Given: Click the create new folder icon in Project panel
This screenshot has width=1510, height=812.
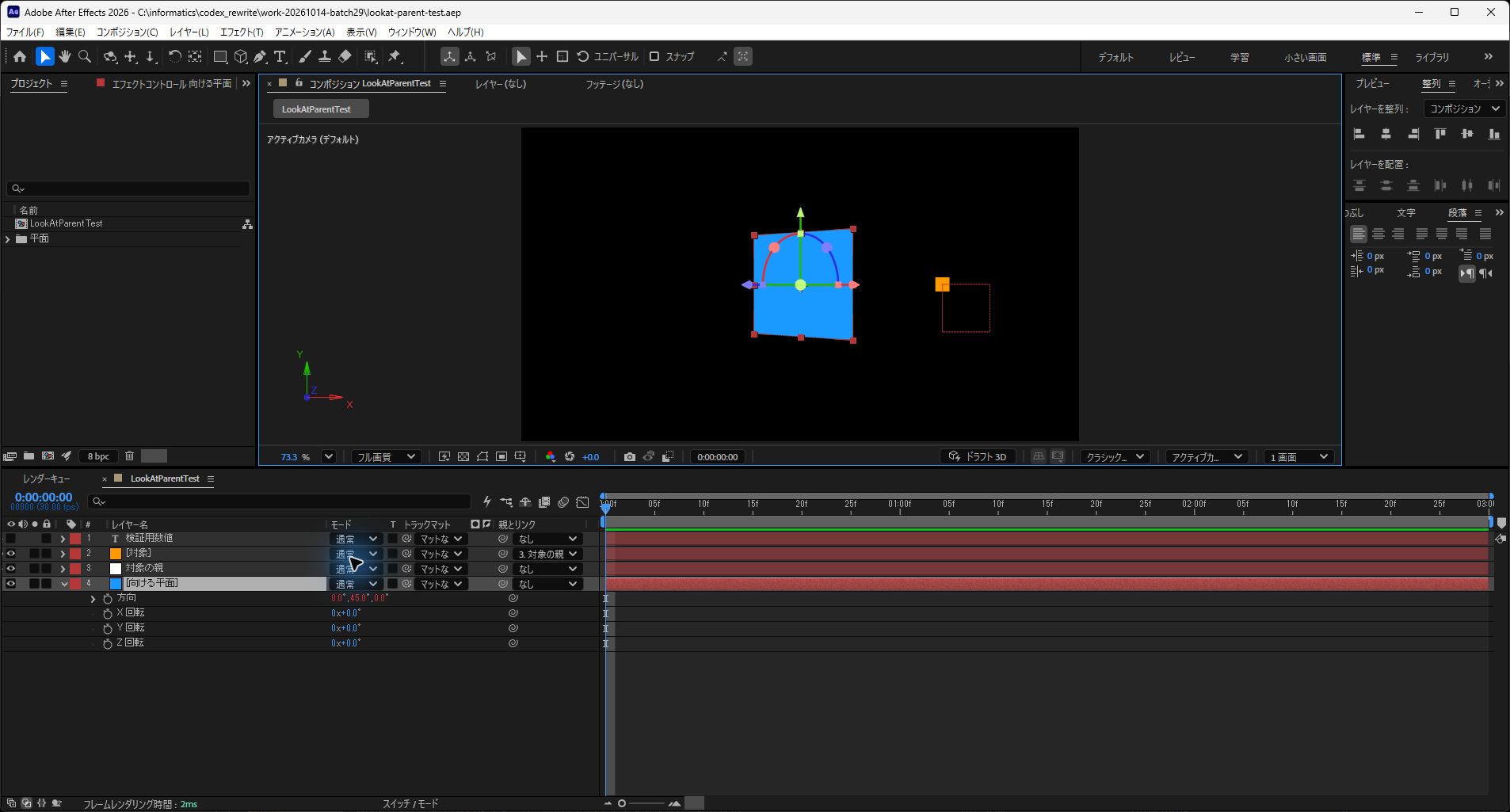Looking at the screenshot, I should (x=29, y=456).
